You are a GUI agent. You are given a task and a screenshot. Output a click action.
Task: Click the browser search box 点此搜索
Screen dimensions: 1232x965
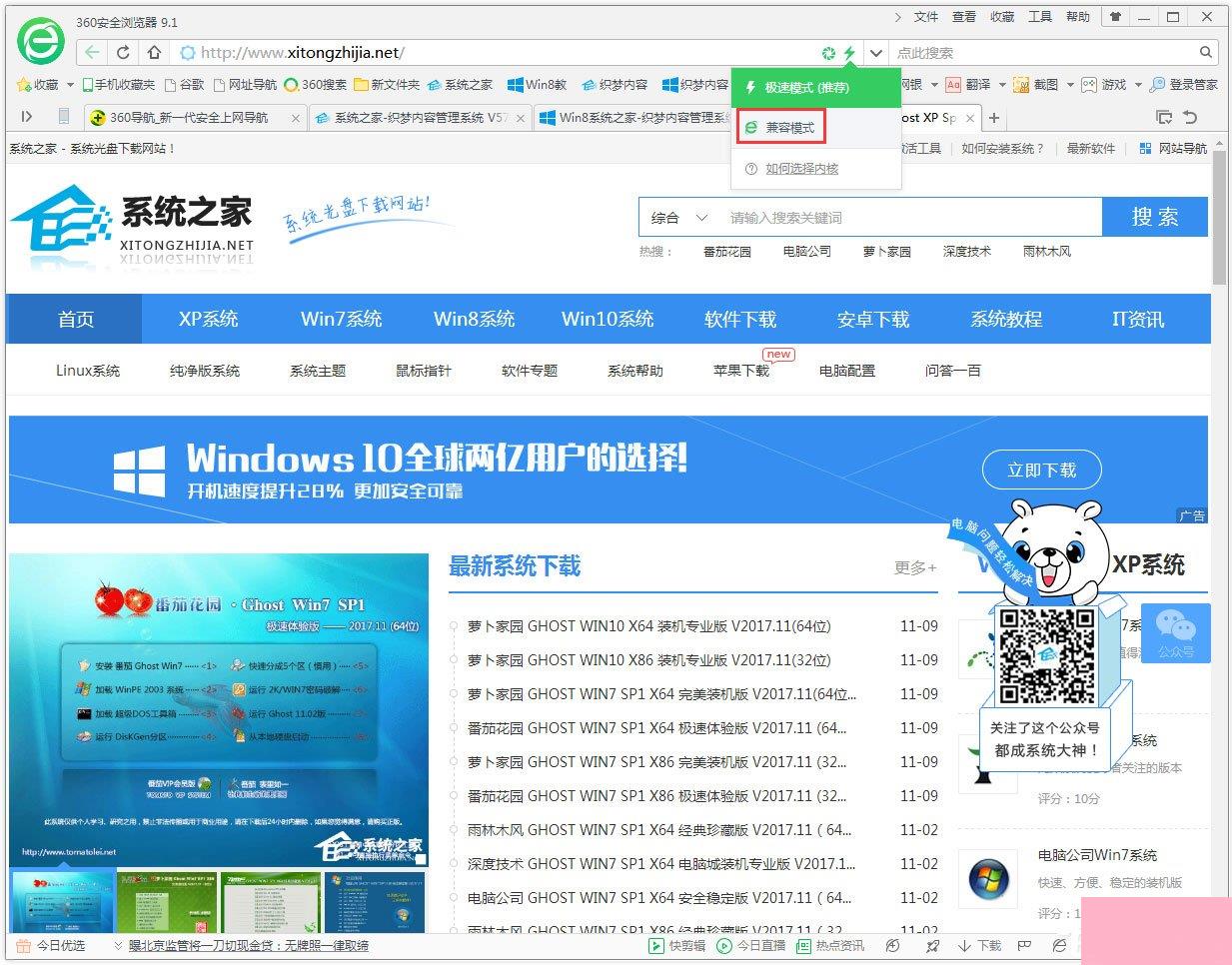pyautogui.click(x=1041, y=53)
